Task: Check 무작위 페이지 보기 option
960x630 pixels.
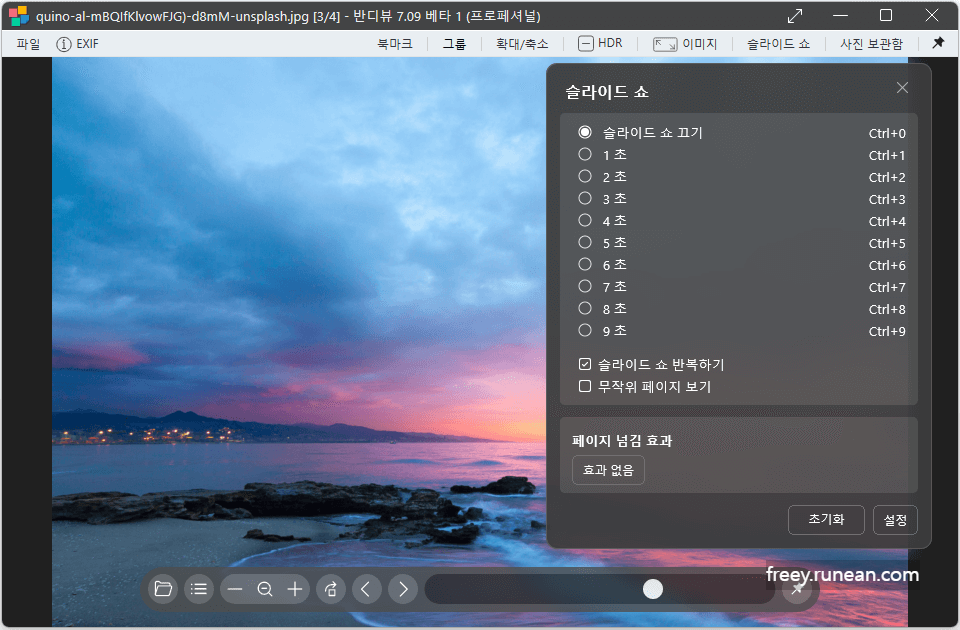Action: coord(585,386)
